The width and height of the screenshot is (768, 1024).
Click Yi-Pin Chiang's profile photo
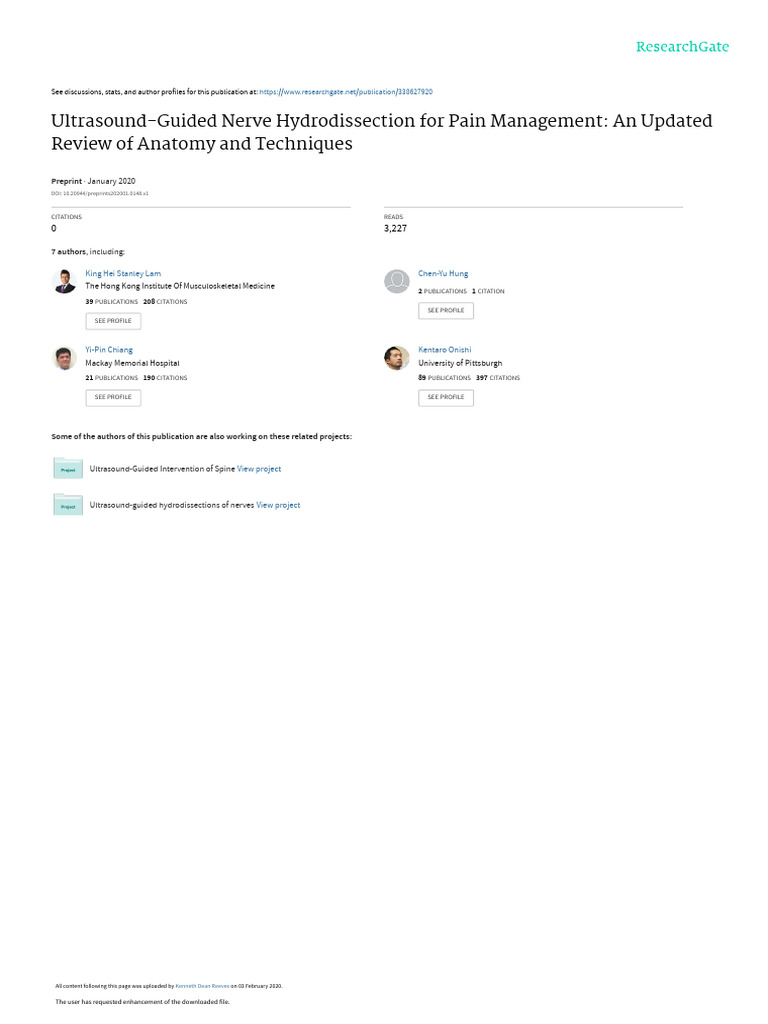[64, 358]
